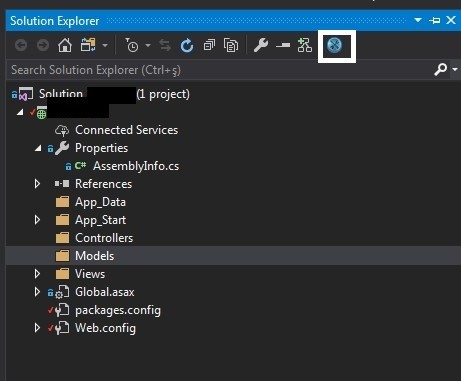The height and width of the screenshot is (381, 461).
Task: Click the highlighted blue globe toolbar icon
Action: 335,45
